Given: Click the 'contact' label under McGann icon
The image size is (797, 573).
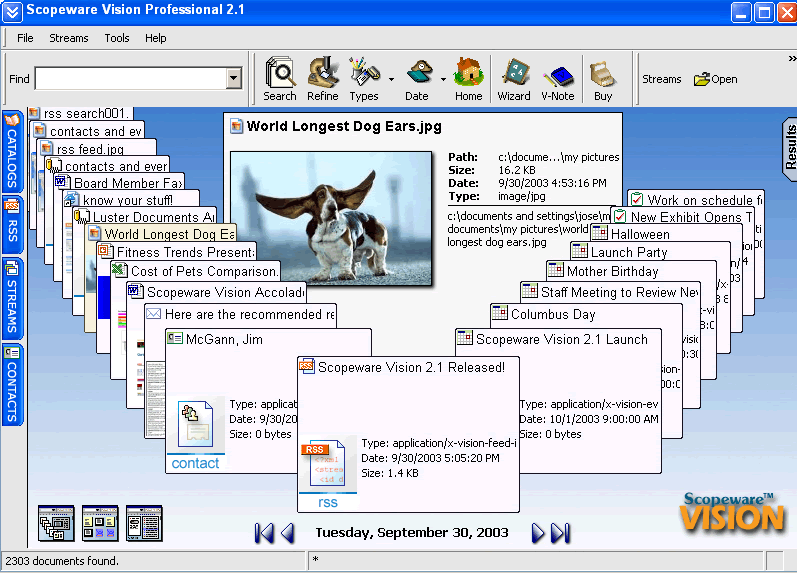Looking at the screenshot, I should [x=195, y=463].
